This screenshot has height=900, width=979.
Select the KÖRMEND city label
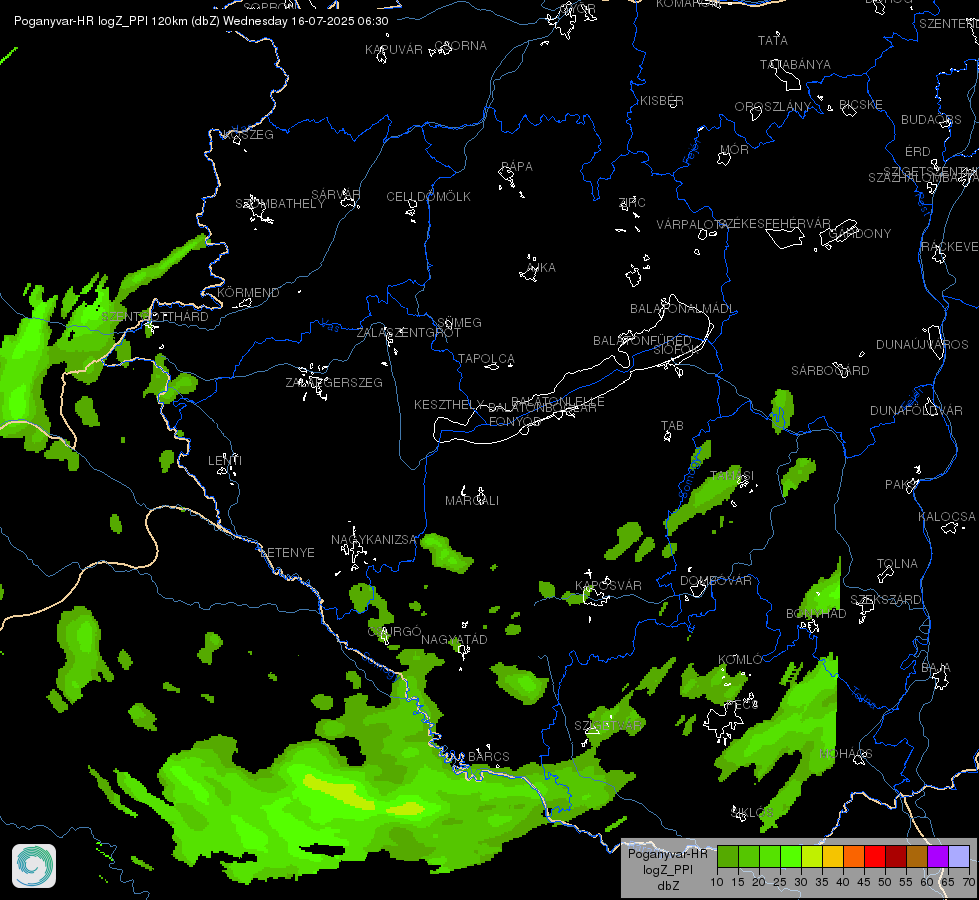[248, 292]
